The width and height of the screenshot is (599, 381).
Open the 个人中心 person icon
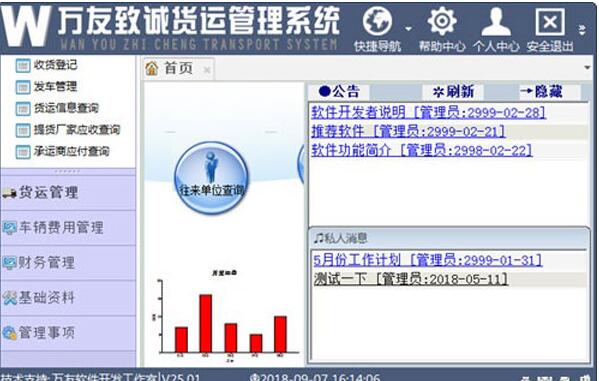point(496,22)
